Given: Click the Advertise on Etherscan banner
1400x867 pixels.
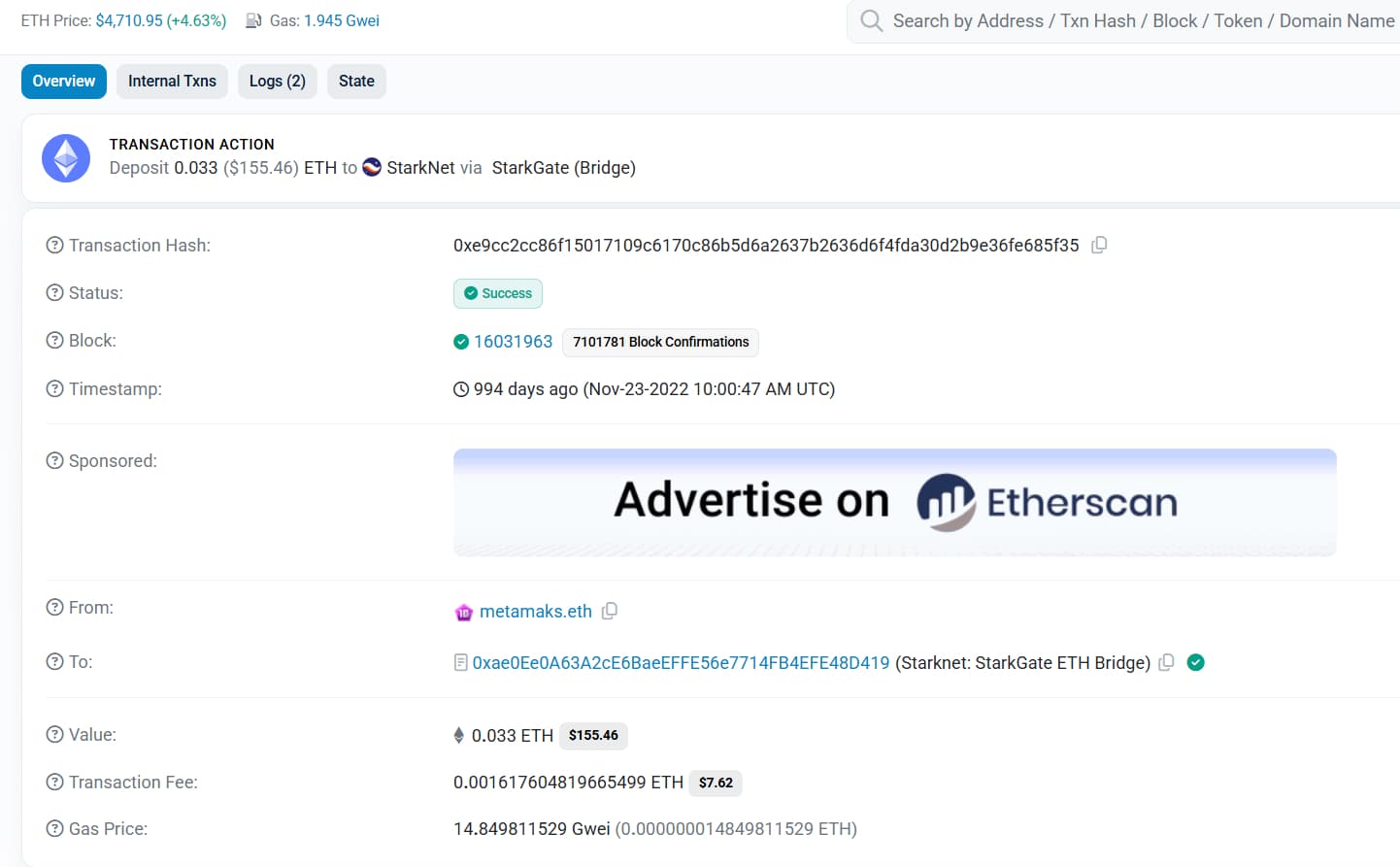Looking at the screenshot, I should click(894, 502).
